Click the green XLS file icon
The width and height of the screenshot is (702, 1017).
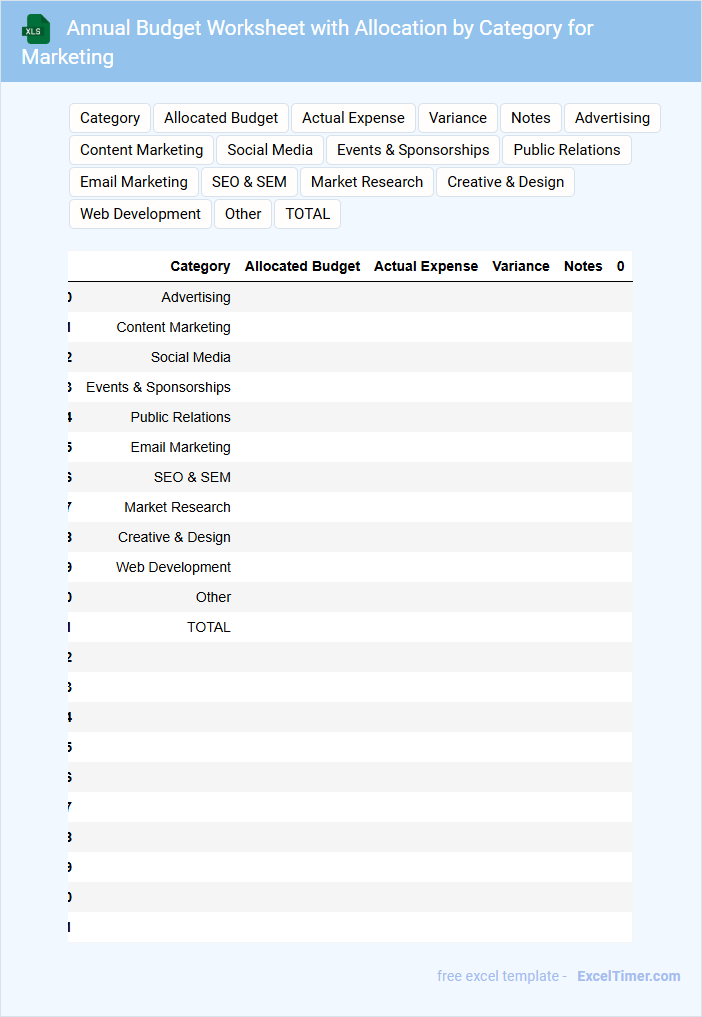(x=36, y=29)
